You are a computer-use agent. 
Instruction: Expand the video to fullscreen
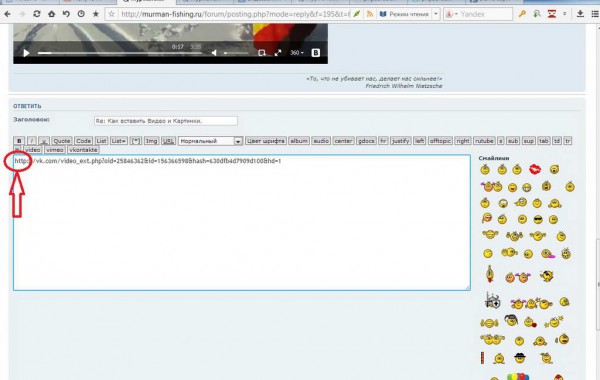pos(278,53)
